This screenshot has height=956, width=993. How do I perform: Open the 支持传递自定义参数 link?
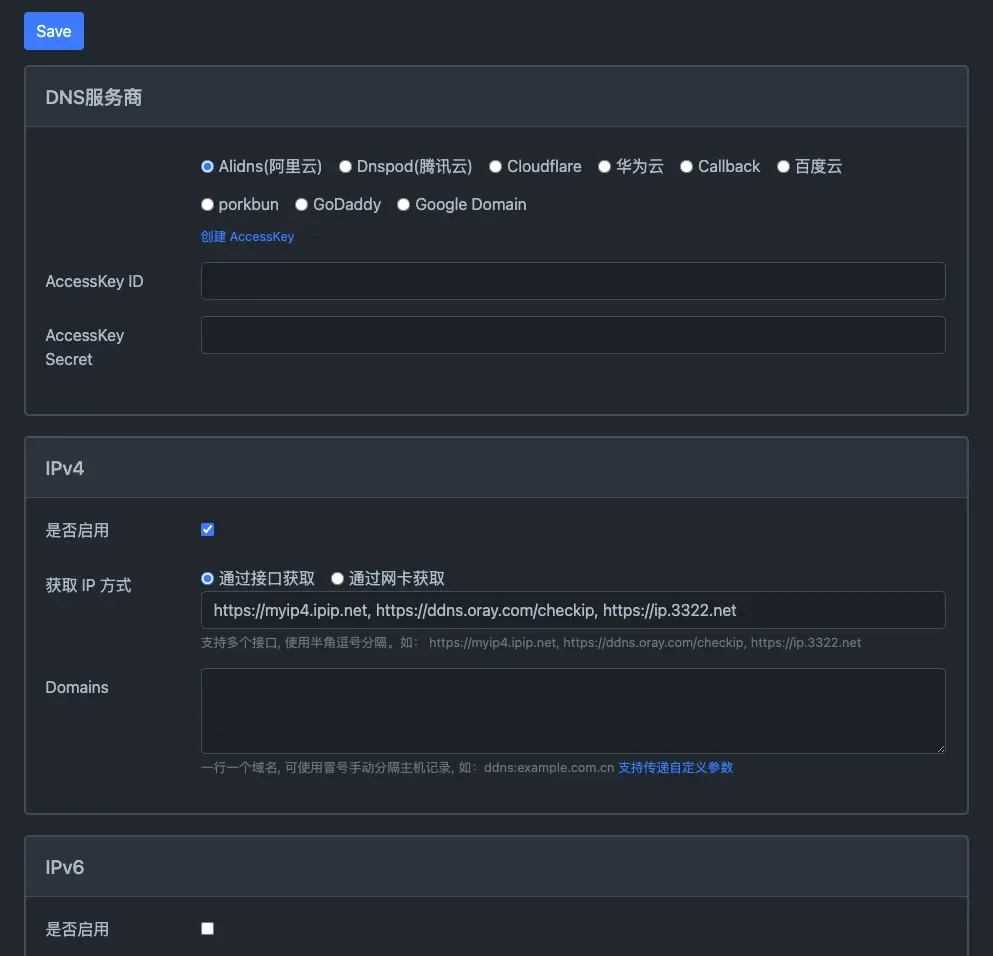pos(676,767)
